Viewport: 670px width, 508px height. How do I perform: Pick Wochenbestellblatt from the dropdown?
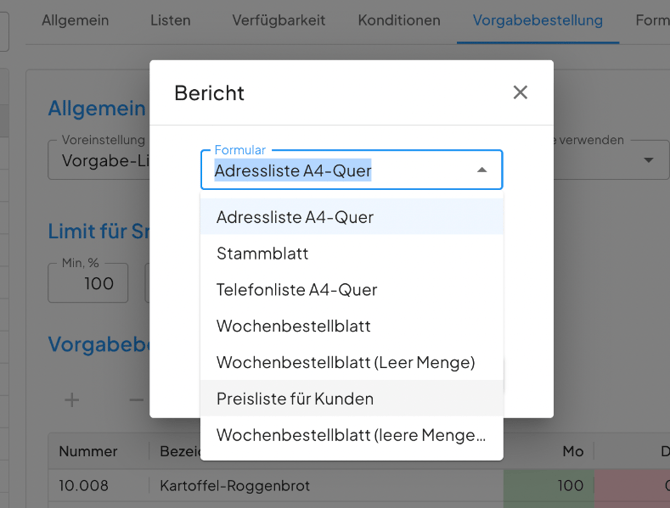click(293, 326)
